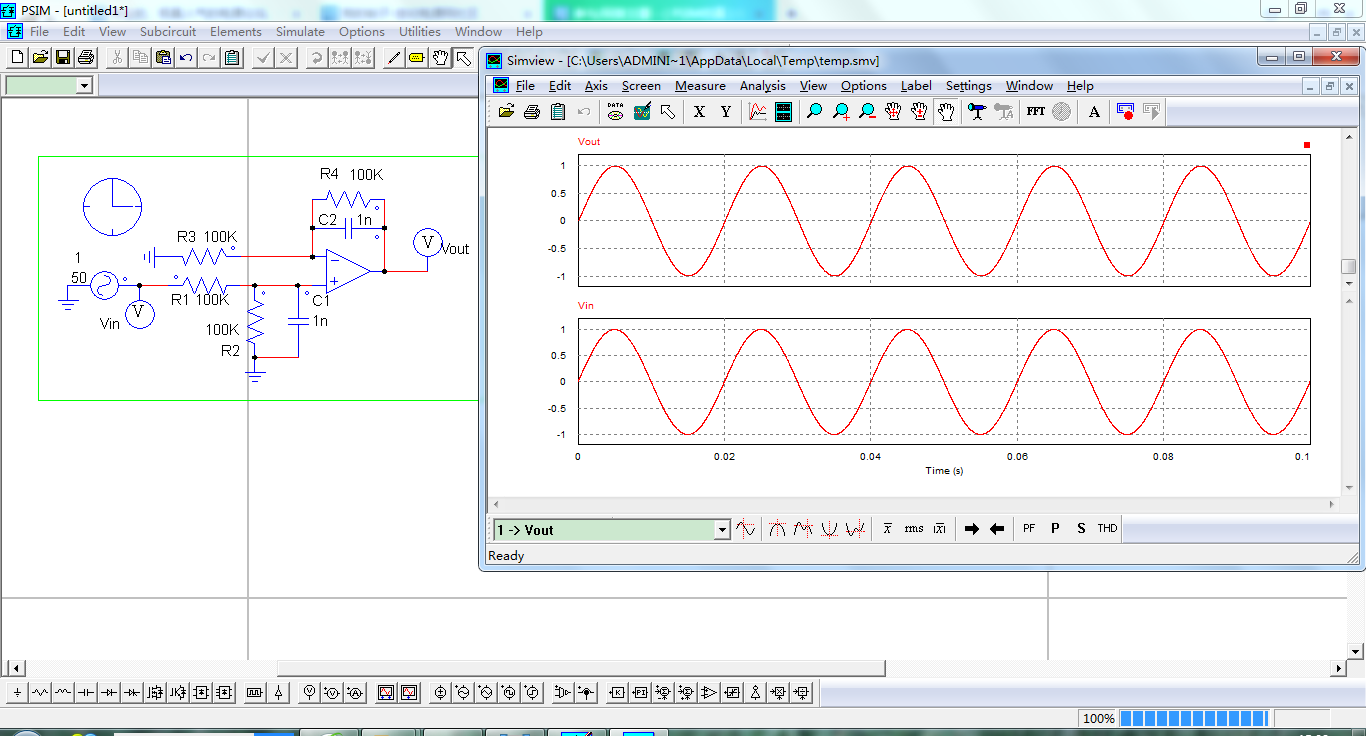This screenshot has width=1366, height=736.
Task: Click the THD measurement button
Action: (1107, 529)
